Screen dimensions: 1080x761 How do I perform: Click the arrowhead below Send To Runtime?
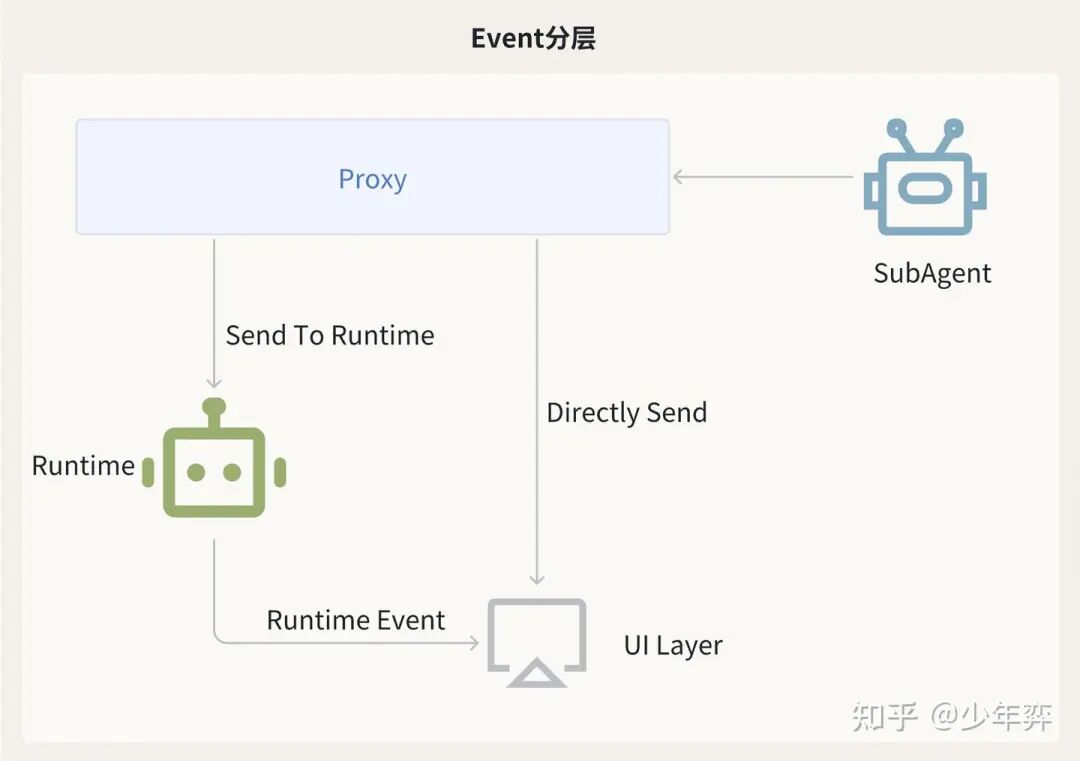pyautogui.click(x=214, y=382)
